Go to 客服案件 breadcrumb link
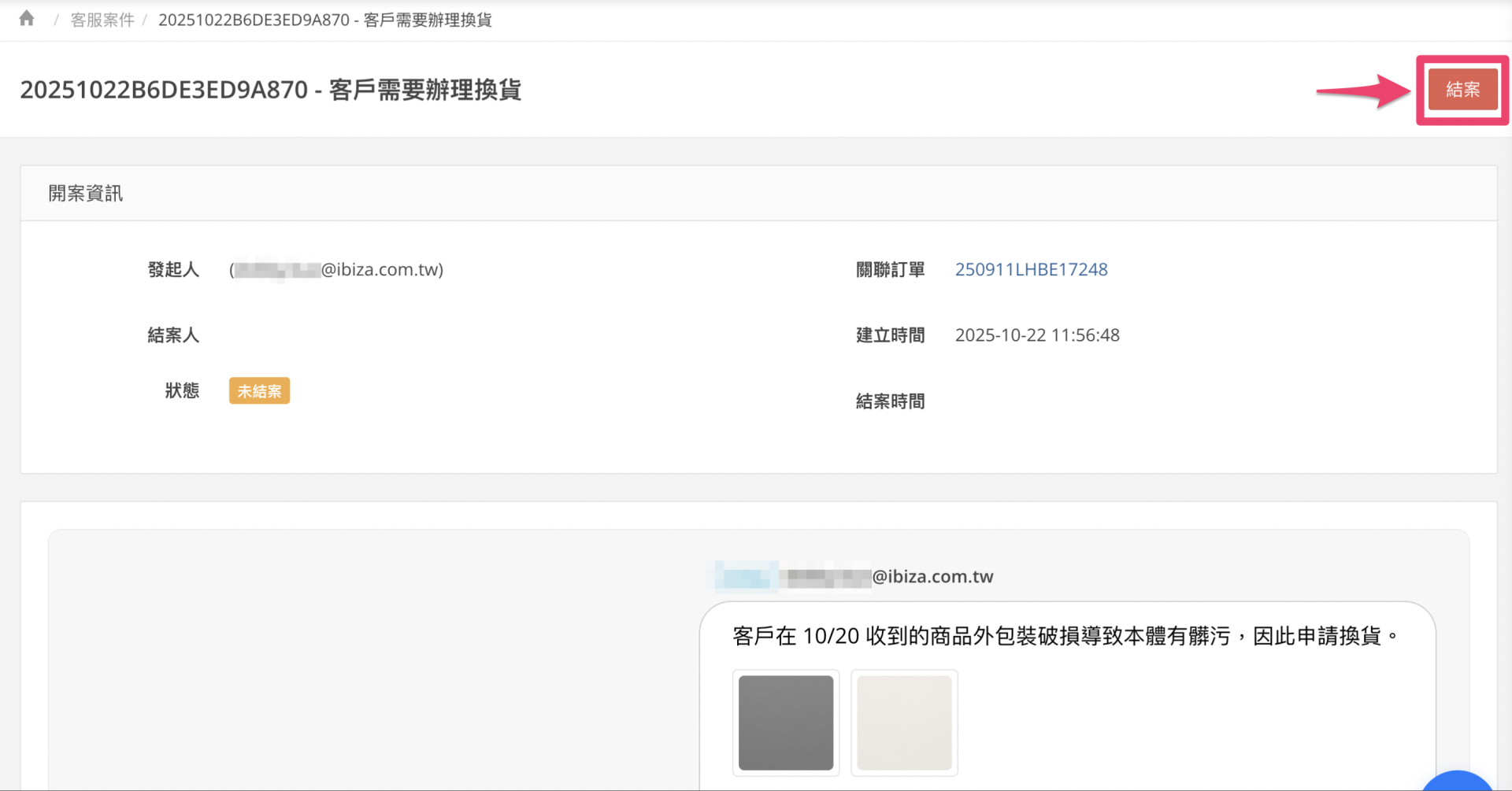Image resolution: width=1512 pixels, height=791 pixels. point(102,20)
